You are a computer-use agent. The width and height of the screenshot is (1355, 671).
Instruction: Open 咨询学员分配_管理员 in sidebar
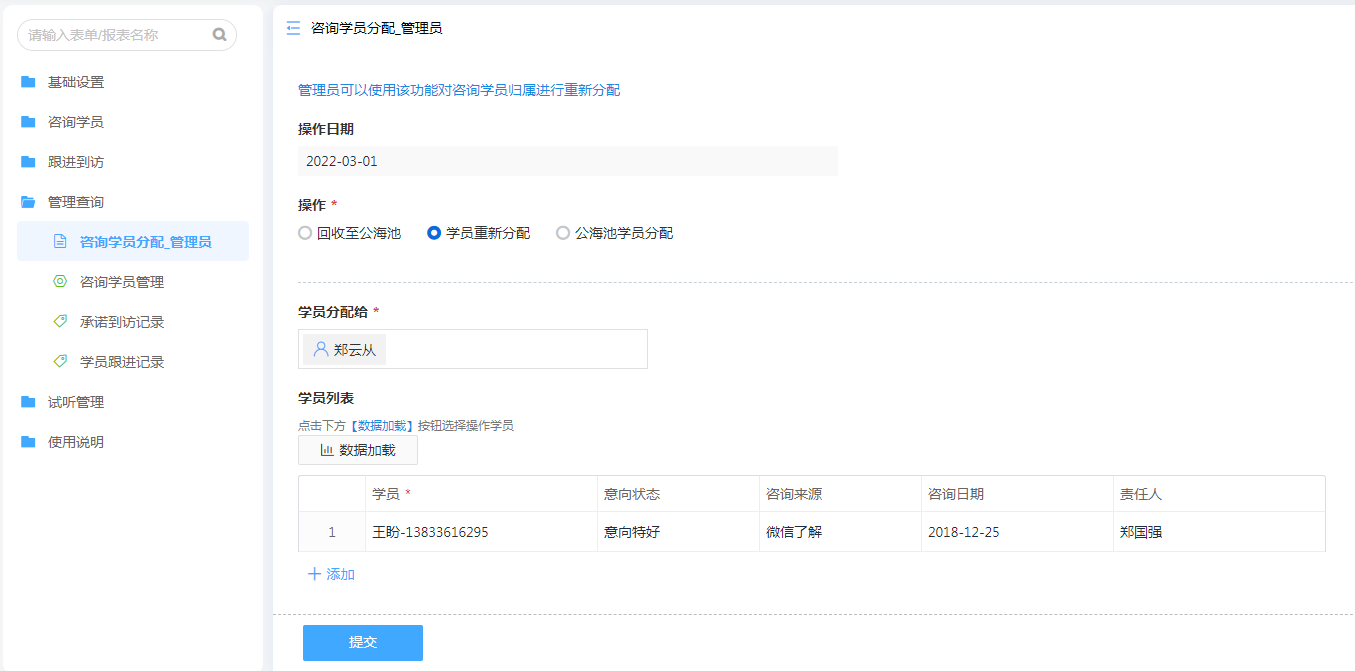145,242
